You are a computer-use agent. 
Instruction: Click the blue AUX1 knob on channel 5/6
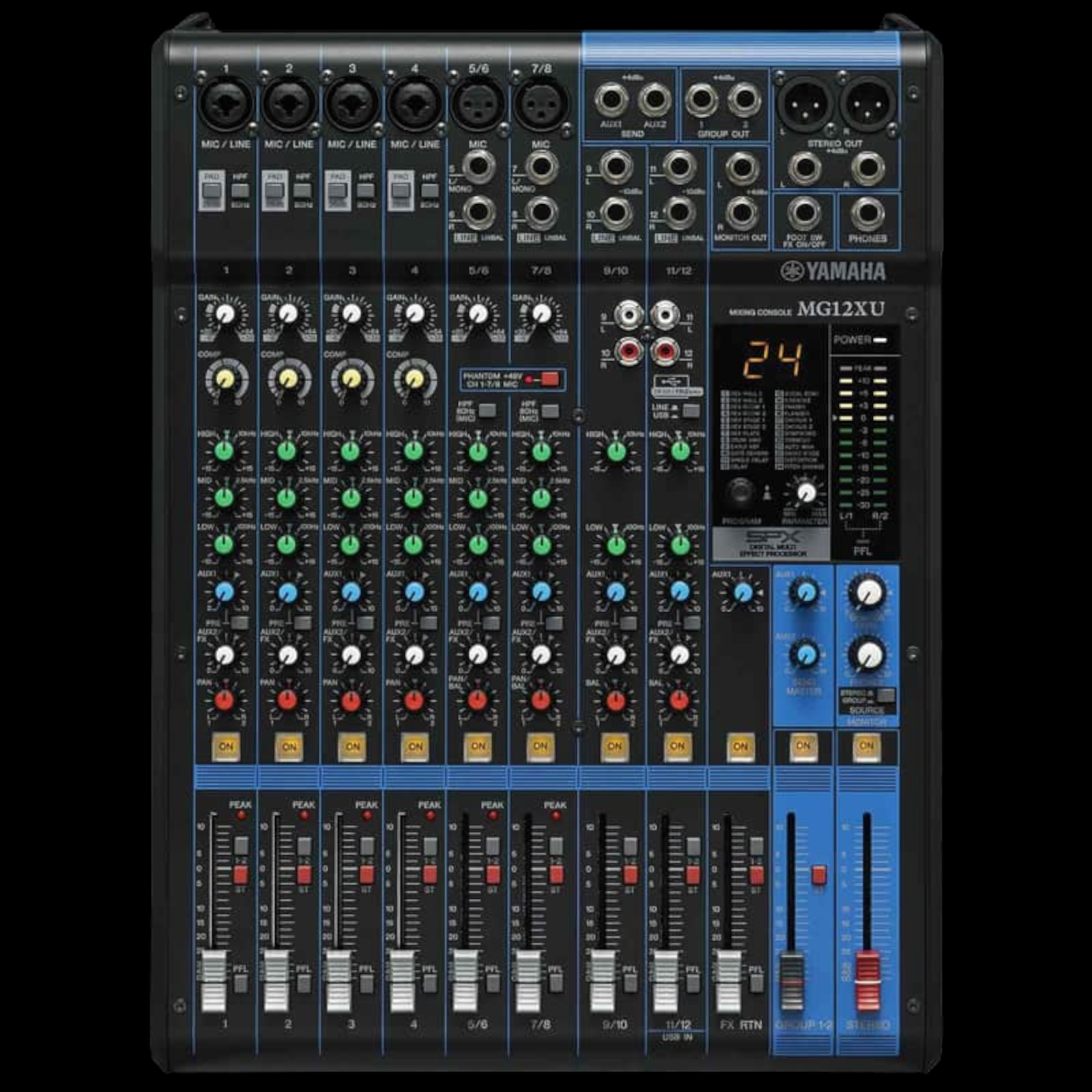click(x=477, y=592)
